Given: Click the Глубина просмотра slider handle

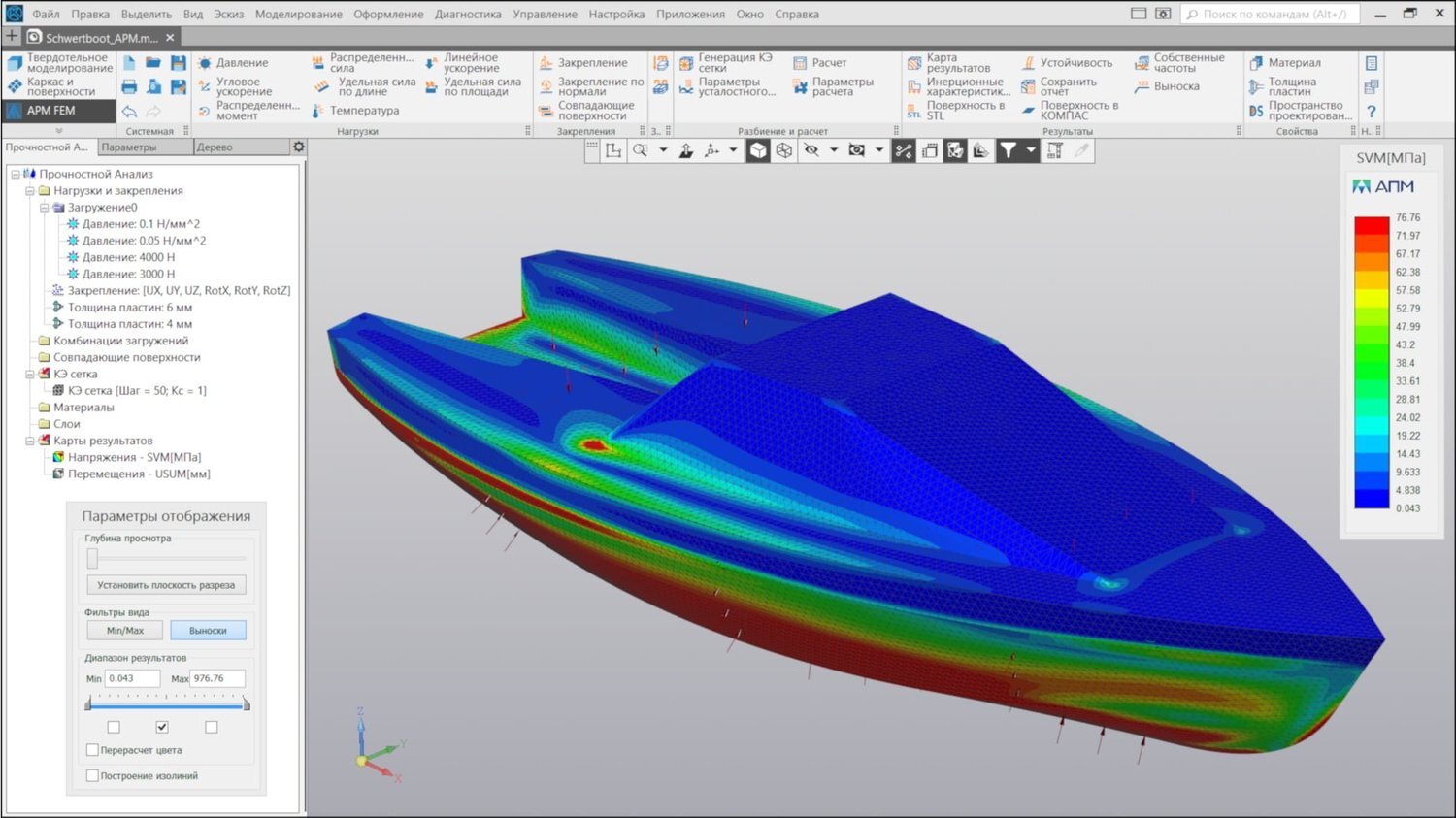Looking at the screenshot, I should point(93,558).
